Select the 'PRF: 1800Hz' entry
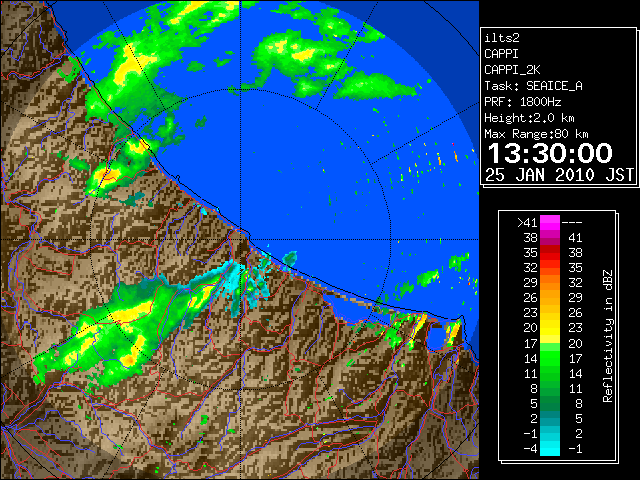Screen dimensions: 640x480 coord(523,102)
